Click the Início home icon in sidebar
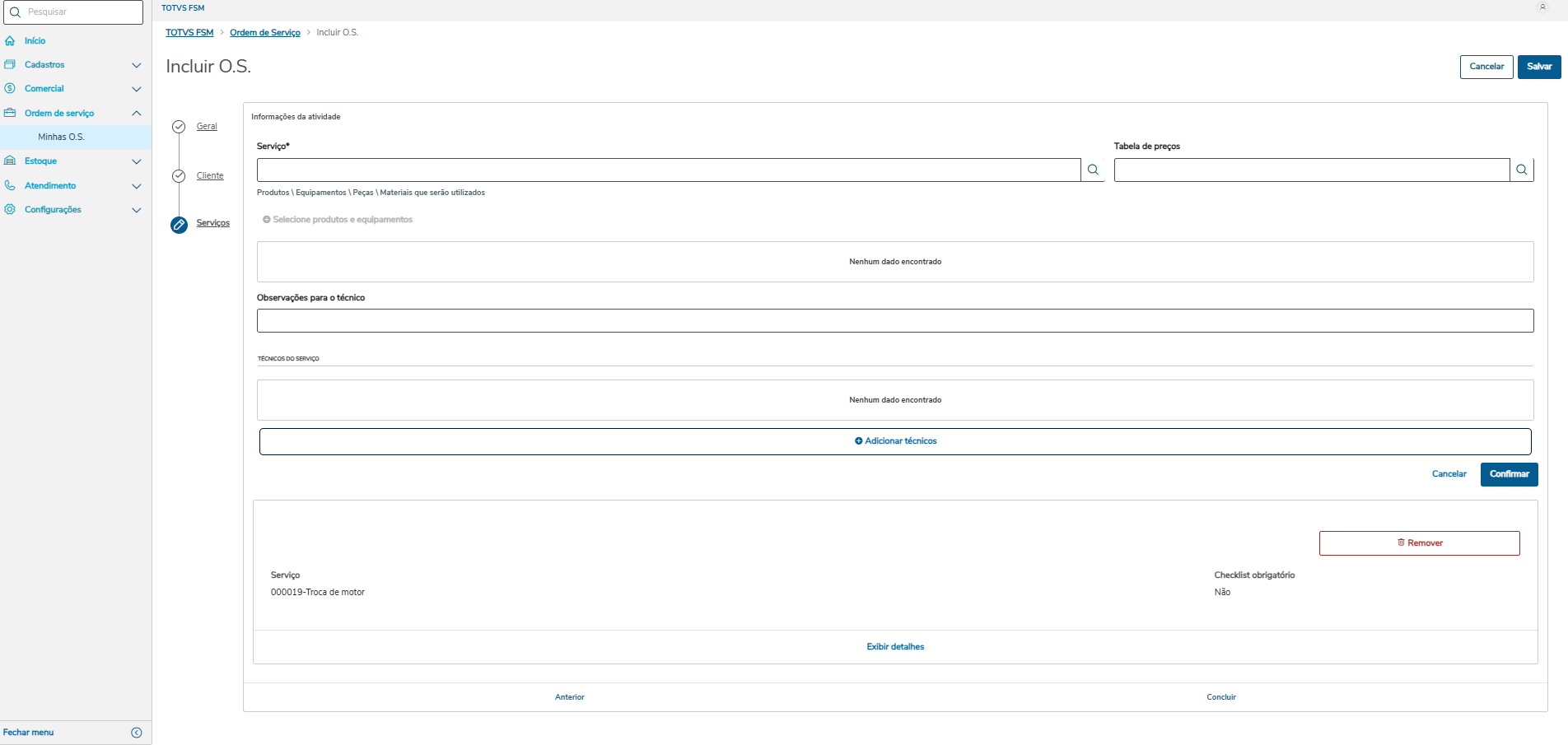The width and height of the screenshot is (1568, 745). (x=10, y=40)
